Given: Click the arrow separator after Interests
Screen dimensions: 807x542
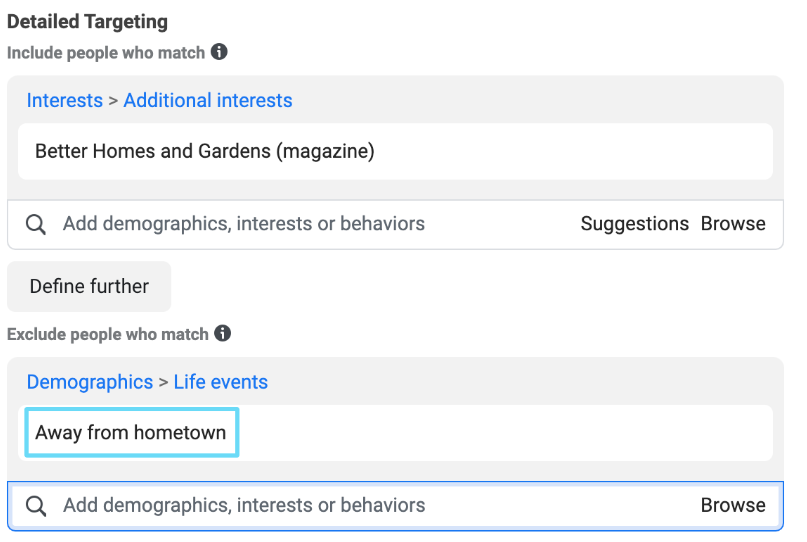Looking at the screenshot, I should click(113, 101).
